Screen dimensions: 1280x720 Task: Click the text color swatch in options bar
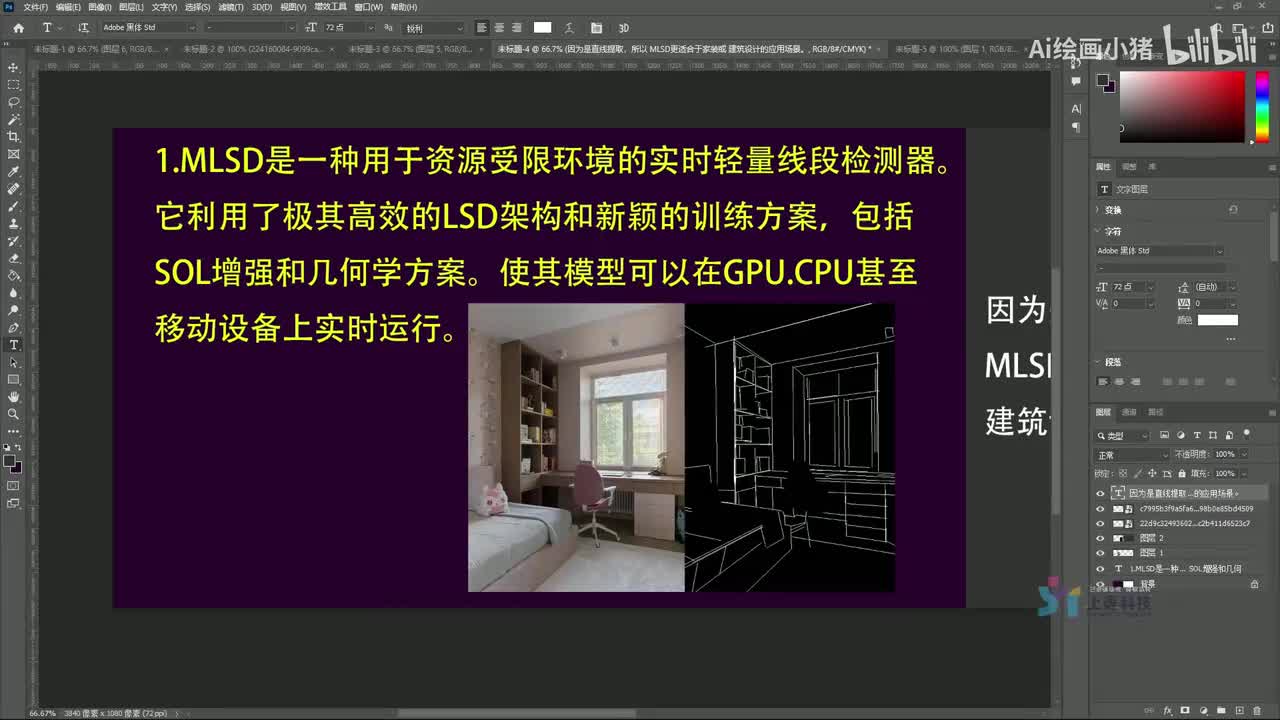pyautogui.click(x=542, y=28)
